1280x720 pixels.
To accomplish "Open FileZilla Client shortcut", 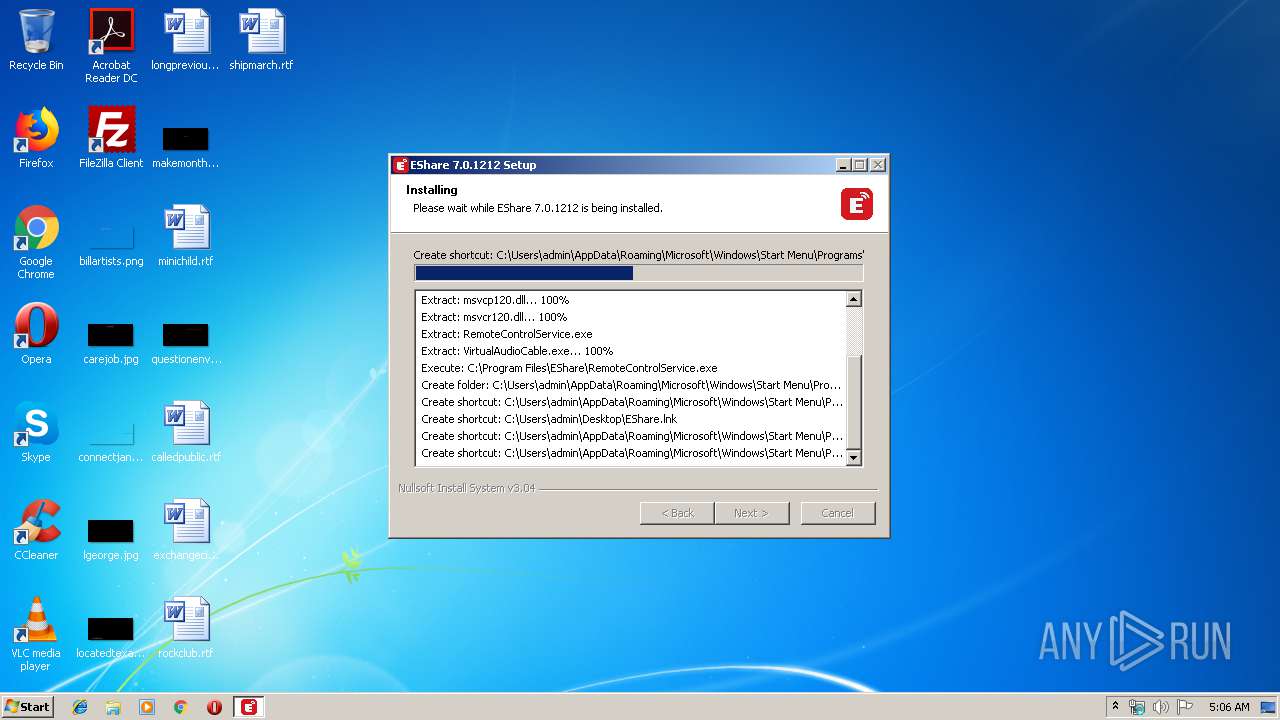I will (111, 138).
